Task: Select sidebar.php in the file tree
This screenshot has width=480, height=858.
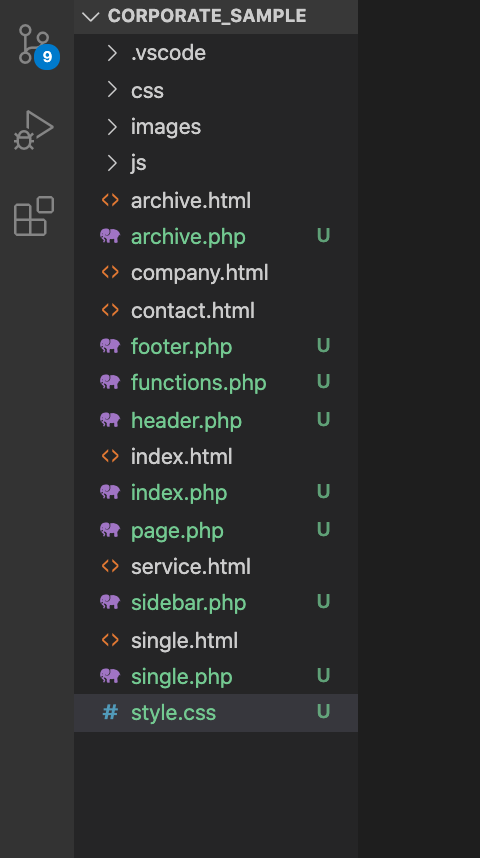Action: click(216, 602)
